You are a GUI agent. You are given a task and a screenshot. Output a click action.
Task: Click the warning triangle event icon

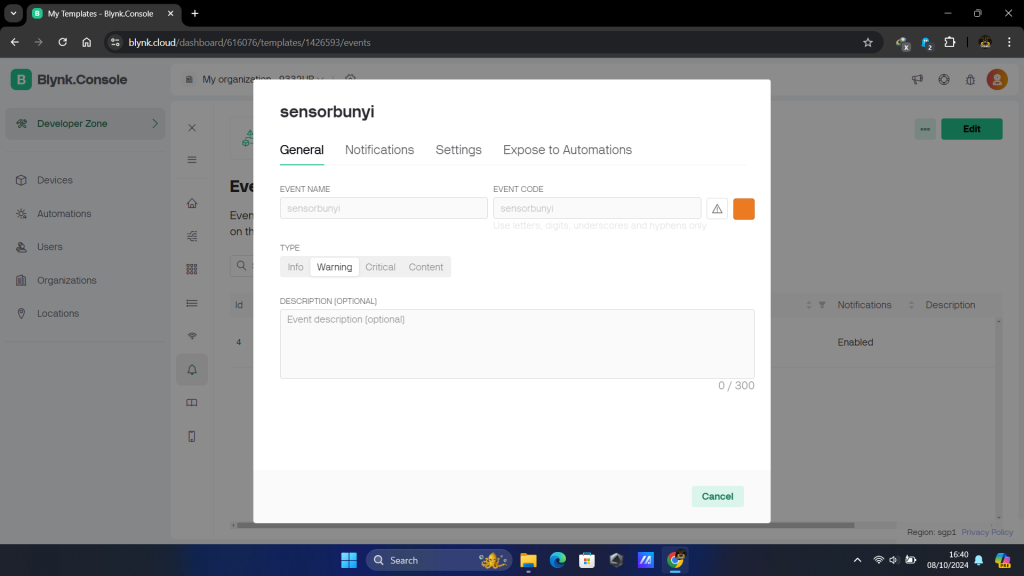click(717, 208)
